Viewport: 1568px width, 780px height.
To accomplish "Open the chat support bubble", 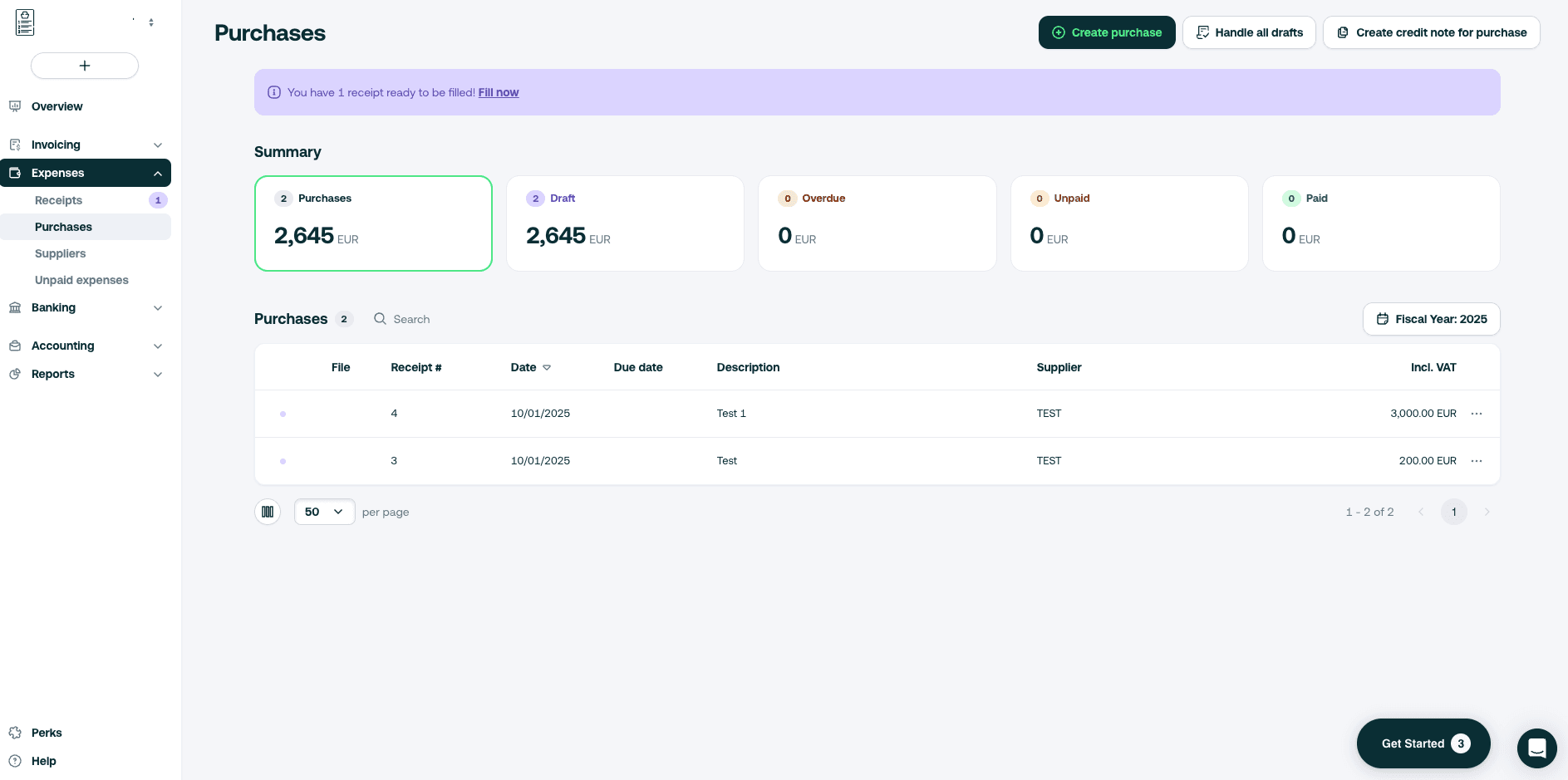I will click(1536, 748).
